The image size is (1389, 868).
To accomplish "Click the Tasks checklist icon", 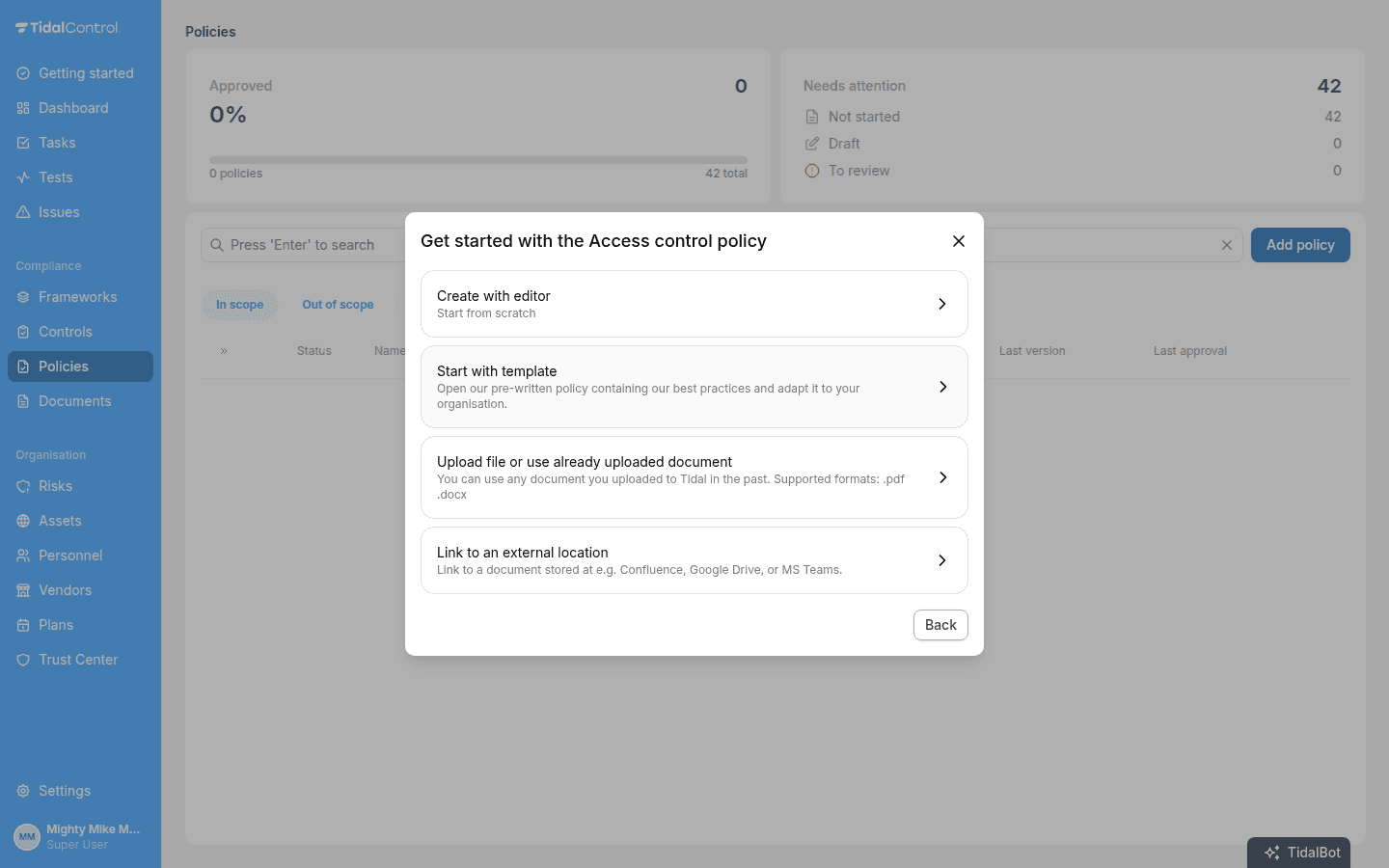I will tap(23, 143).
